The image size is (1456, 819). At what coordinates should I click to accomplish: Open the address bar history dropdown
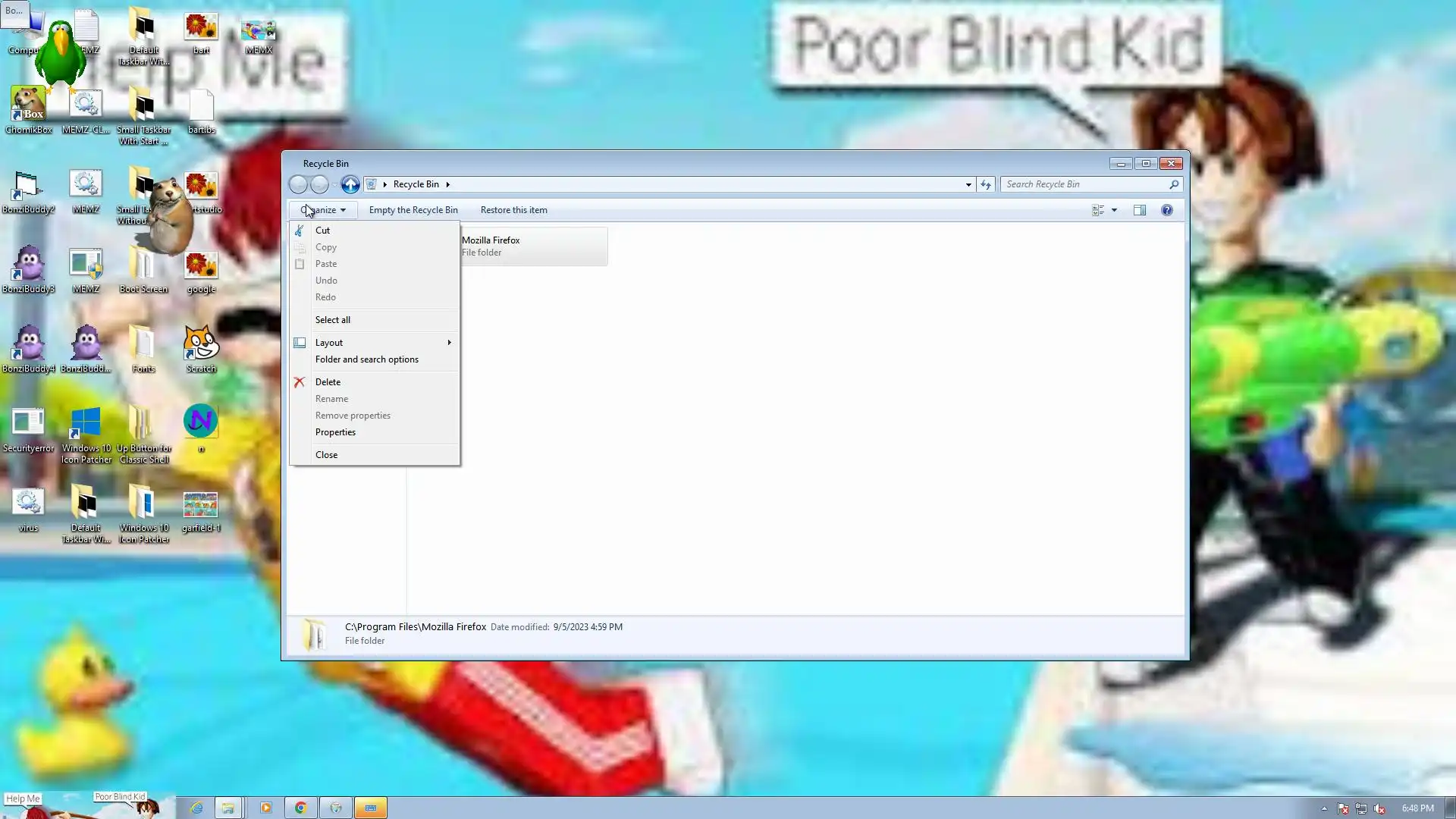point(968,184)
